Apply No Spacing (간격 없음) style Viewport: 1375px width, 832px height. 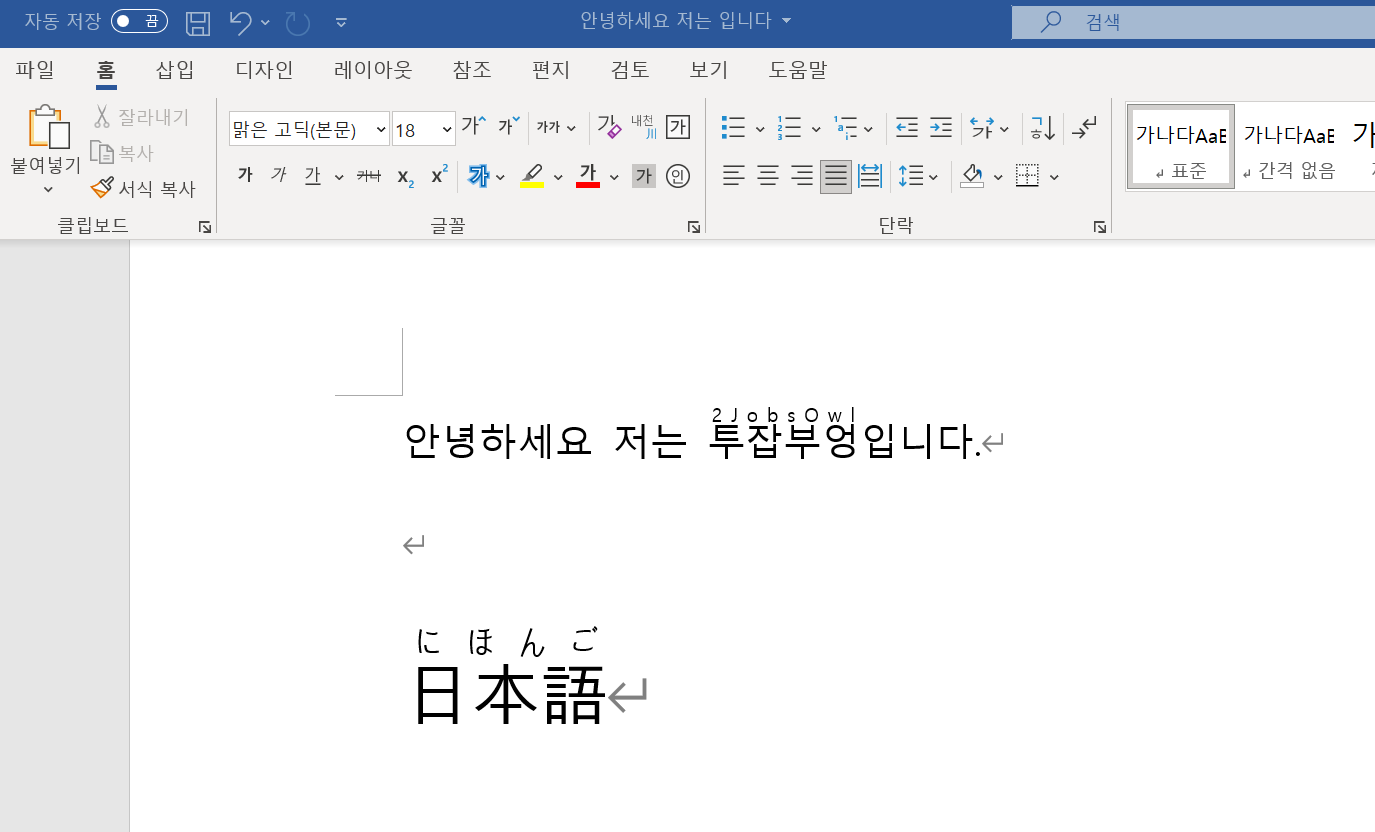(1289, 147)
